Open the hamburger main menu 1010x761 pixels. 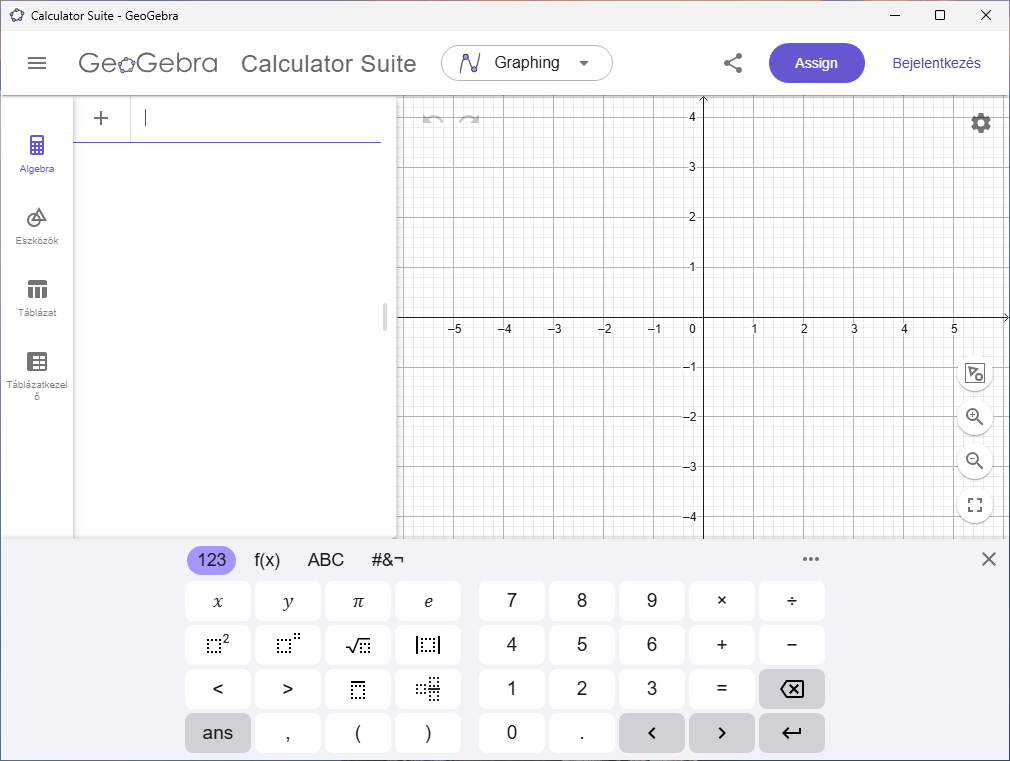(37, 63)
